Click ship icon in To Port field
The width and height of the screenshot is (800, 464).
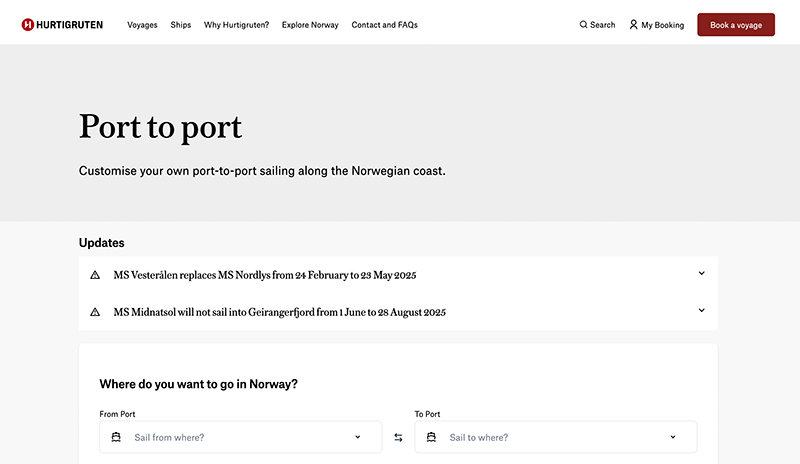coord(431,437)
